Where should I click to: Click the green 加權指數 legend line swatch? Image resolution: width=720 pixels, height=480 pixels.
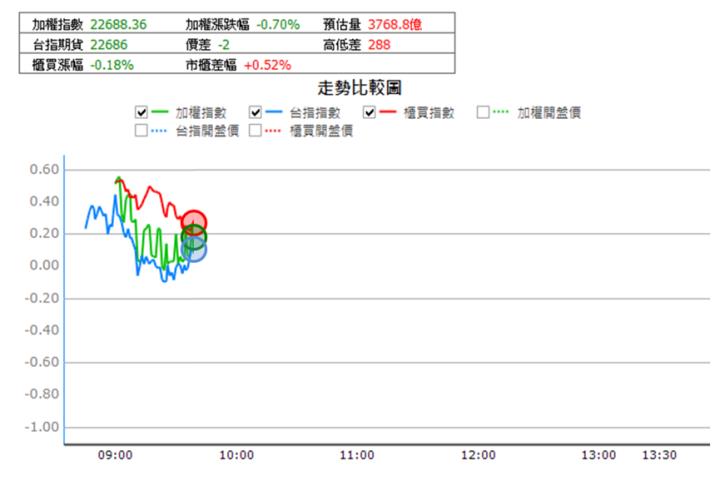pos(160,112)
